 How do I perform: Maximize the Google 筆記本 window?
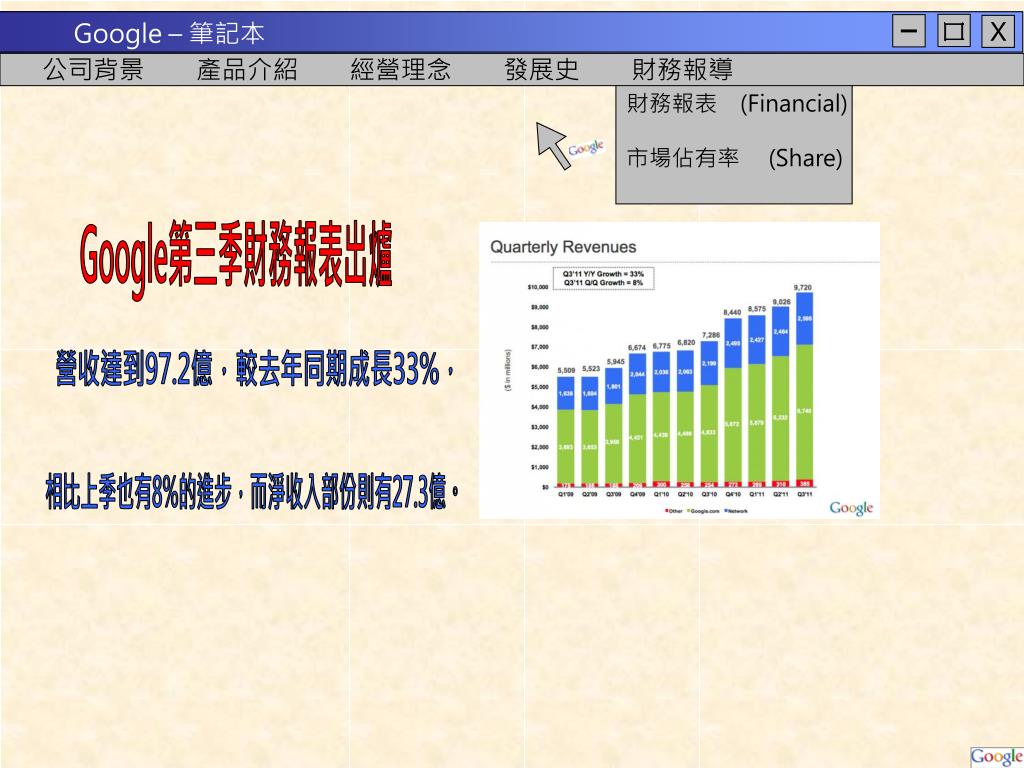tap(953, 31)
